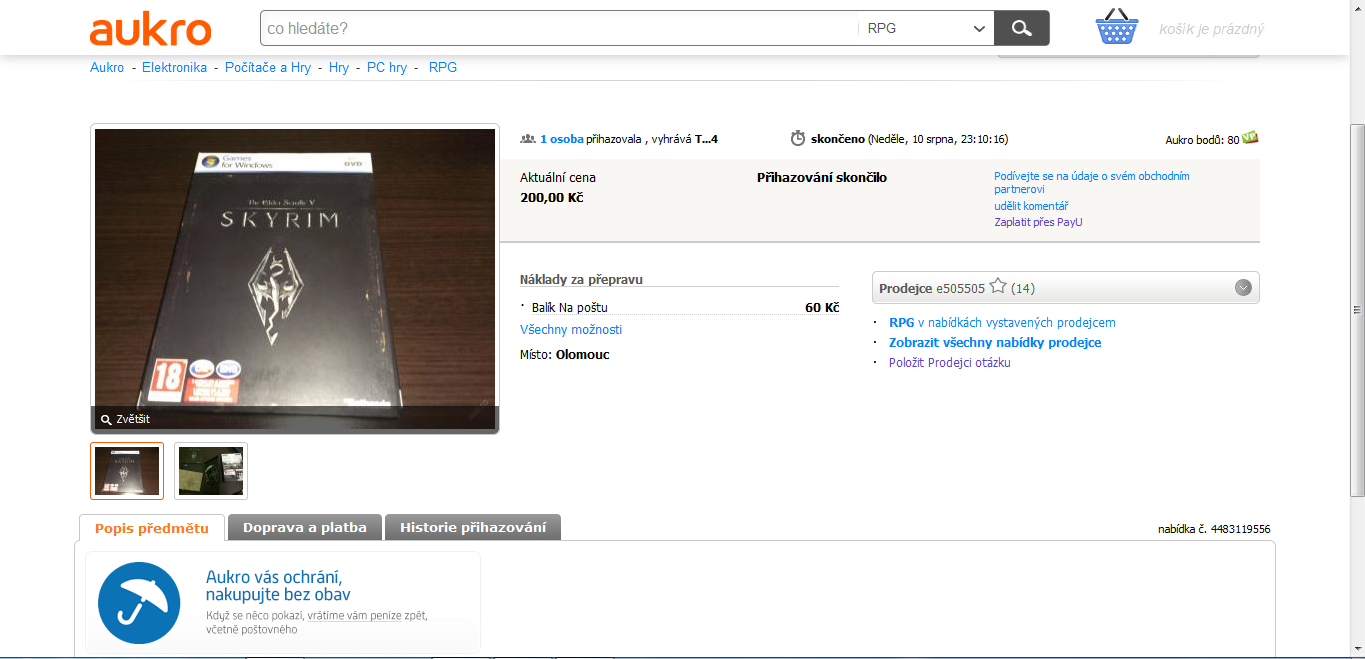Click the bidders people icon

pos(527,139)
